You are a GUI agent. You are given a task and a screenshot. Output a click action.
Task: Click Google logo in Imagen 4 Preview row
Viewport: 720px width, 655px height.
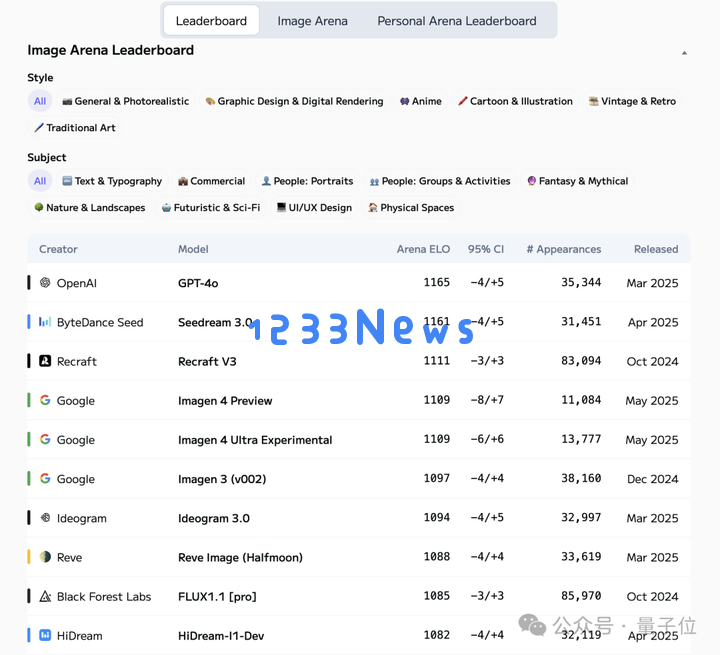coord(45,400)
